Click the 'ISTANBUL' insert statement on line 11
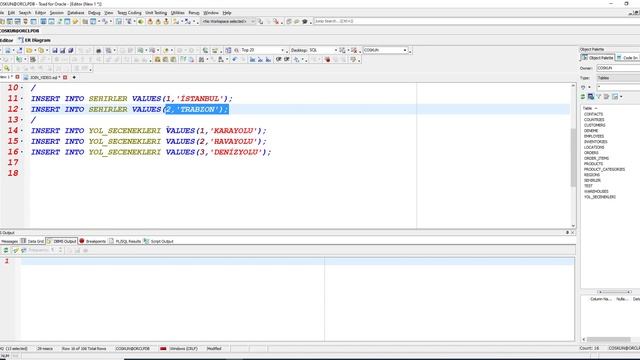The height and width of the screenshot is (360, 640). 131,99
